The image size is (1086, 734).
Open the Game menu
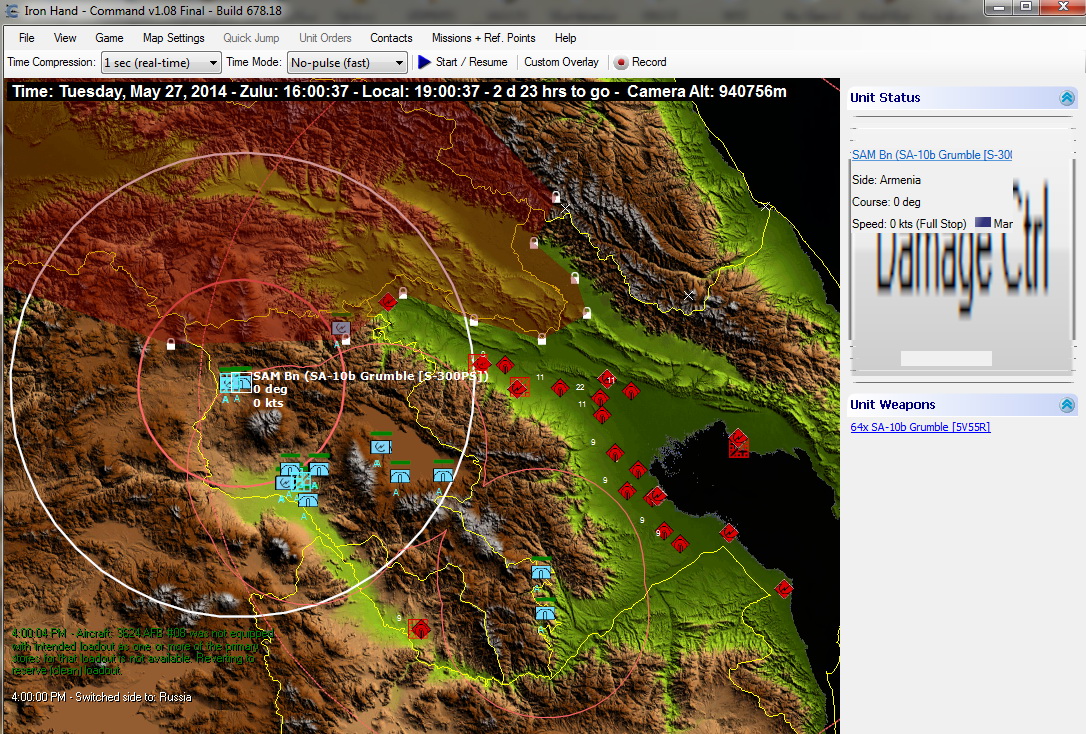click(x=109, y=38)
